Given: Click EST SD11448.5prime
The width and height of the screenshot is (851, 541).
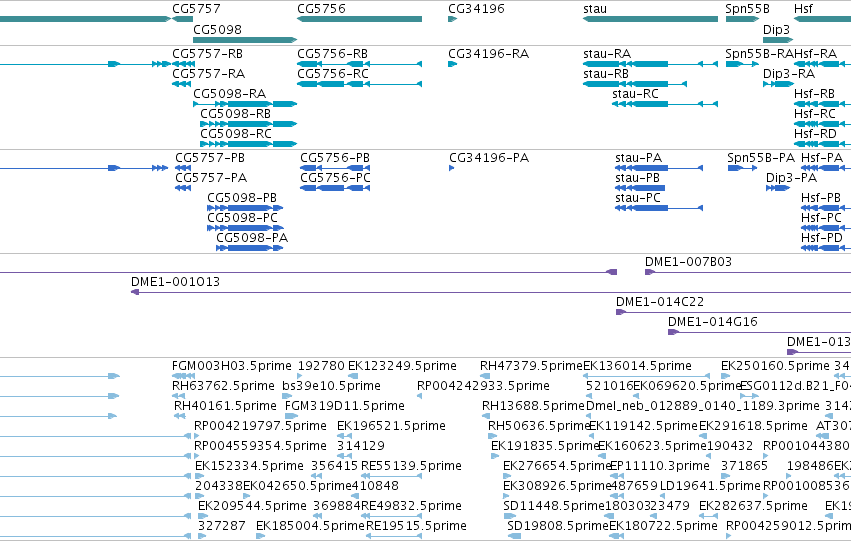Looking at the screenshot, I should click(x=554, y=506).
